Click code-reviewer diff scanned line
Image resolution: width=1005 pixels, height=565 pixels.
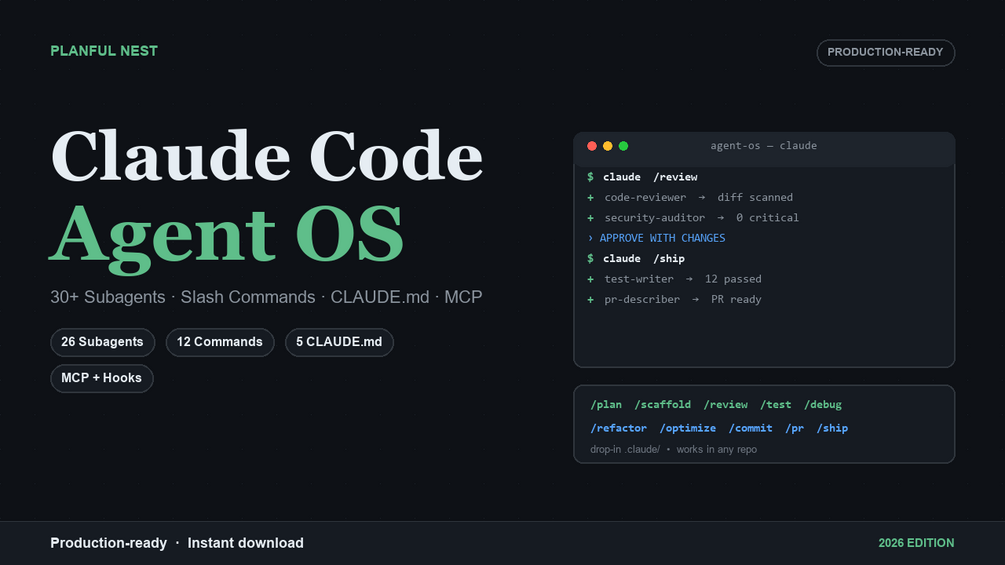pyautogui.click(x=690, y=197)
